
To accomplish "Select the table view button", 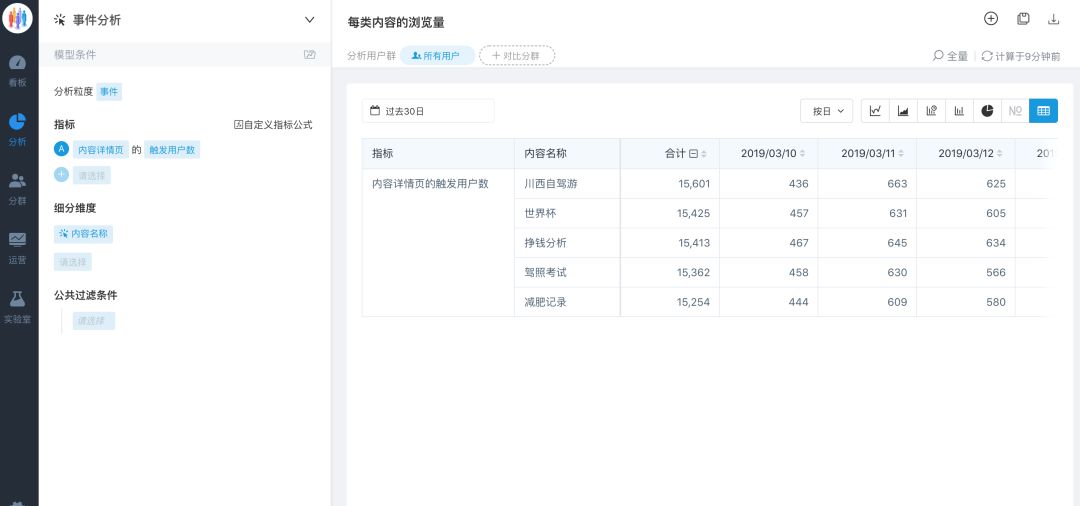I will (x=1043, y=111).
